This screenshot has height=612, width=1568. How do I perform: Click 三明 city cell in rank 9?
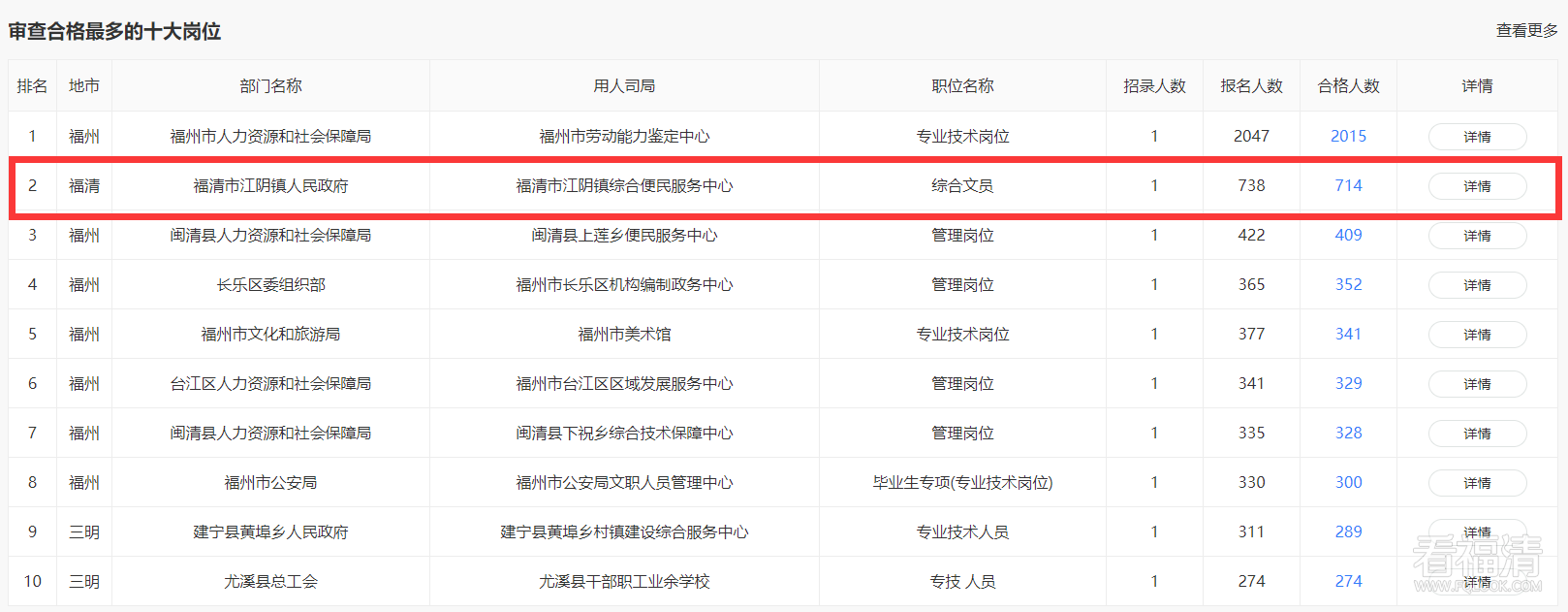84,531
